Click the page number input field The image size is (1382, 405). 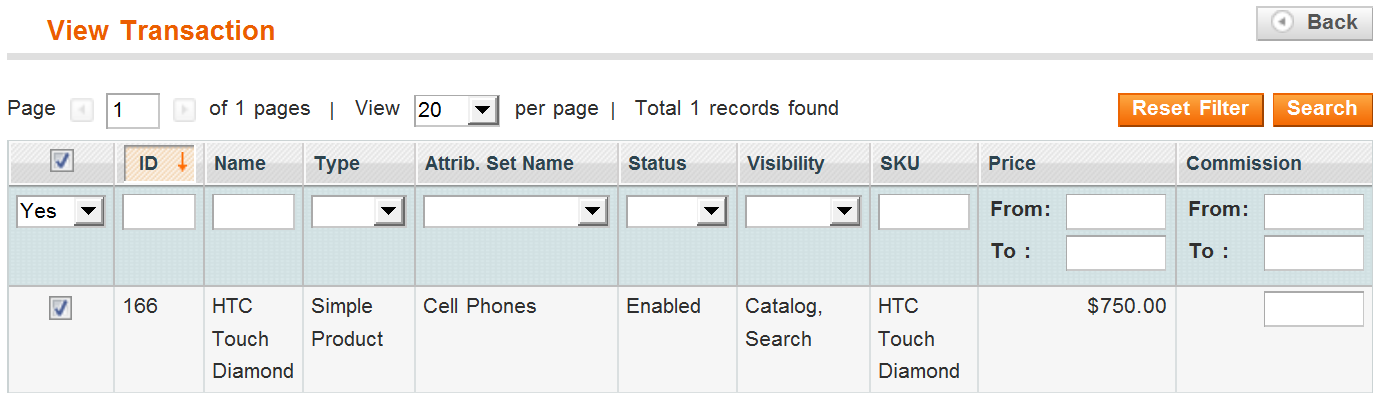click(x=132, y=110)
